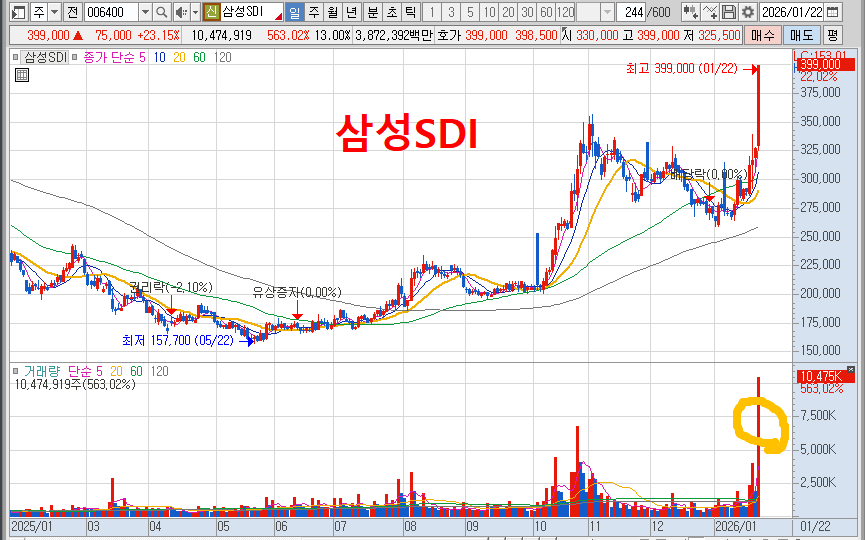The width and height of the screenshot is (865, 540).
Task: Click the add line indicator icon
Action: [709, 12]
